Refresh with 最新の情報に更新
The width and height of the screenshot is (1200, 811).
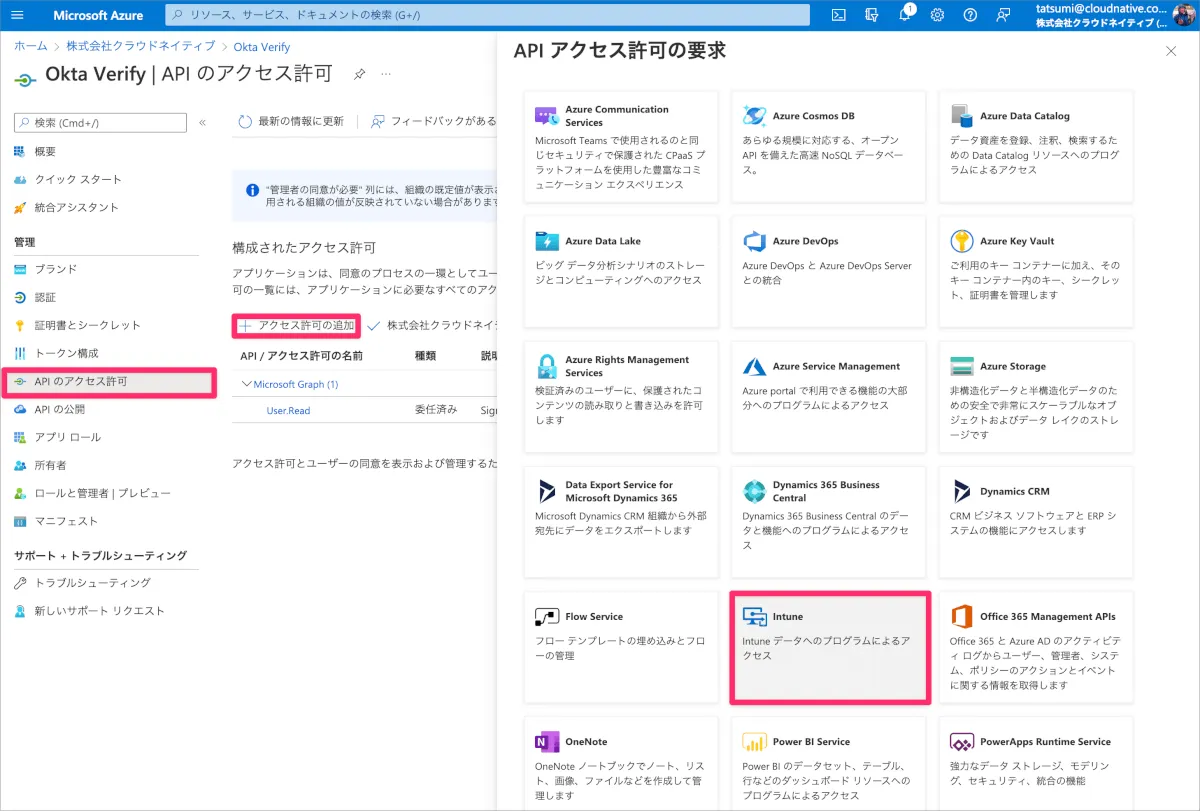(x=291, y=121)
